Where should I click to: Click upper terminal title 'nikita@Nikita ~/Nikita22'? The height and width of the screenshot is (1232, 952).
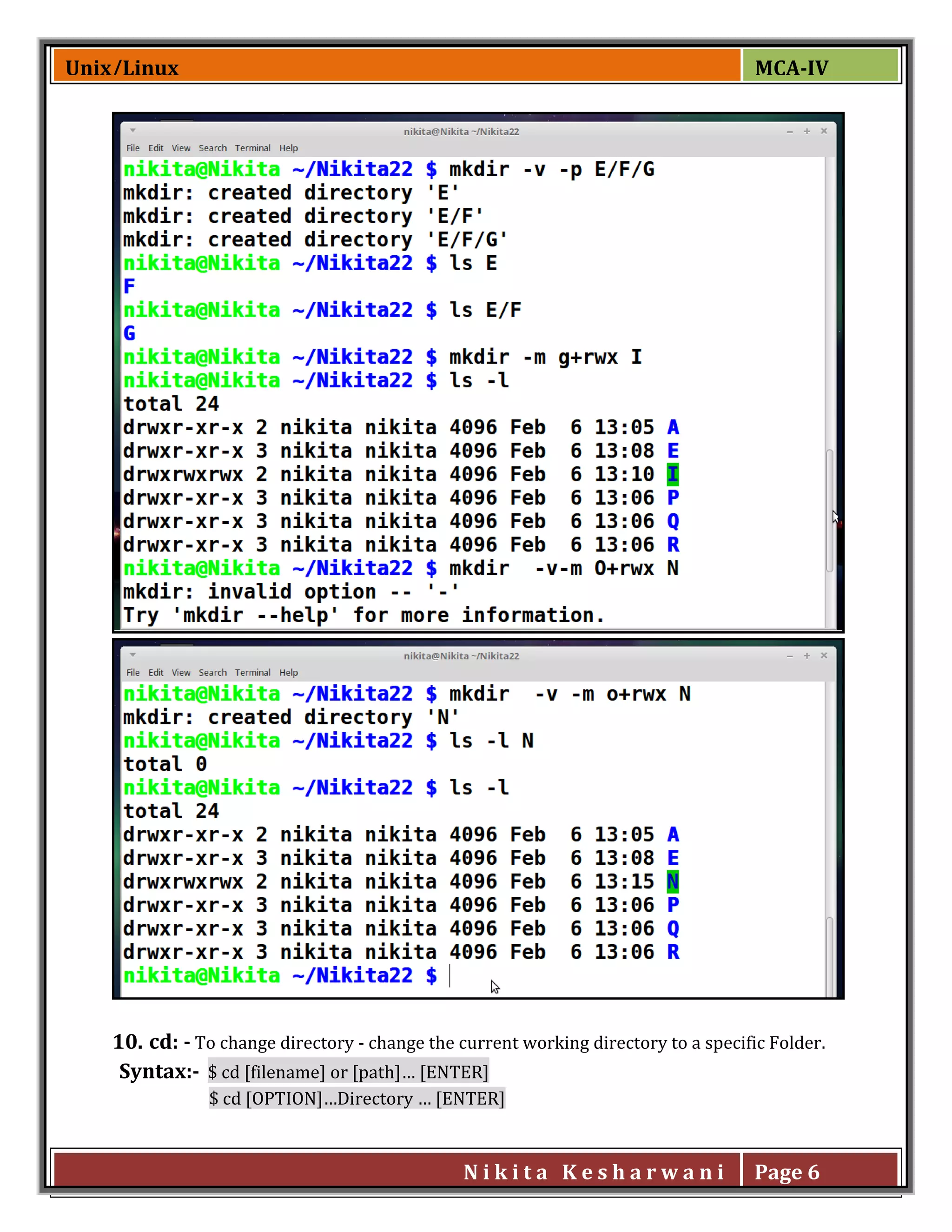tap(461, 132)
